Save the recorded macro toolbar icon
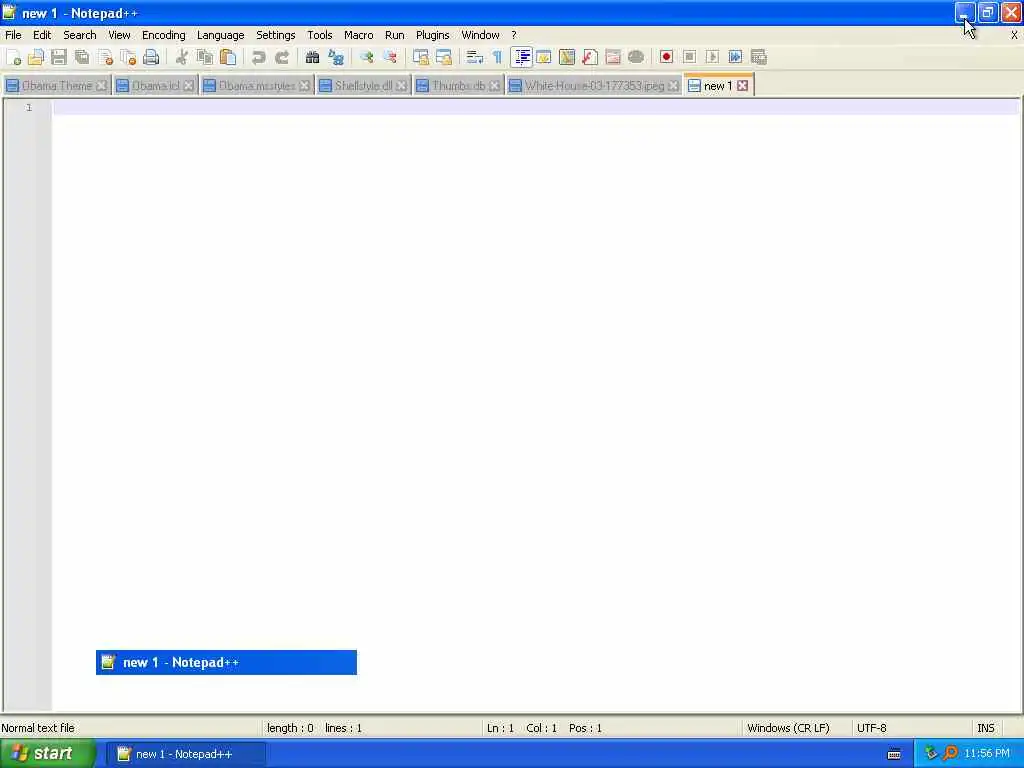 click(759, 57)
